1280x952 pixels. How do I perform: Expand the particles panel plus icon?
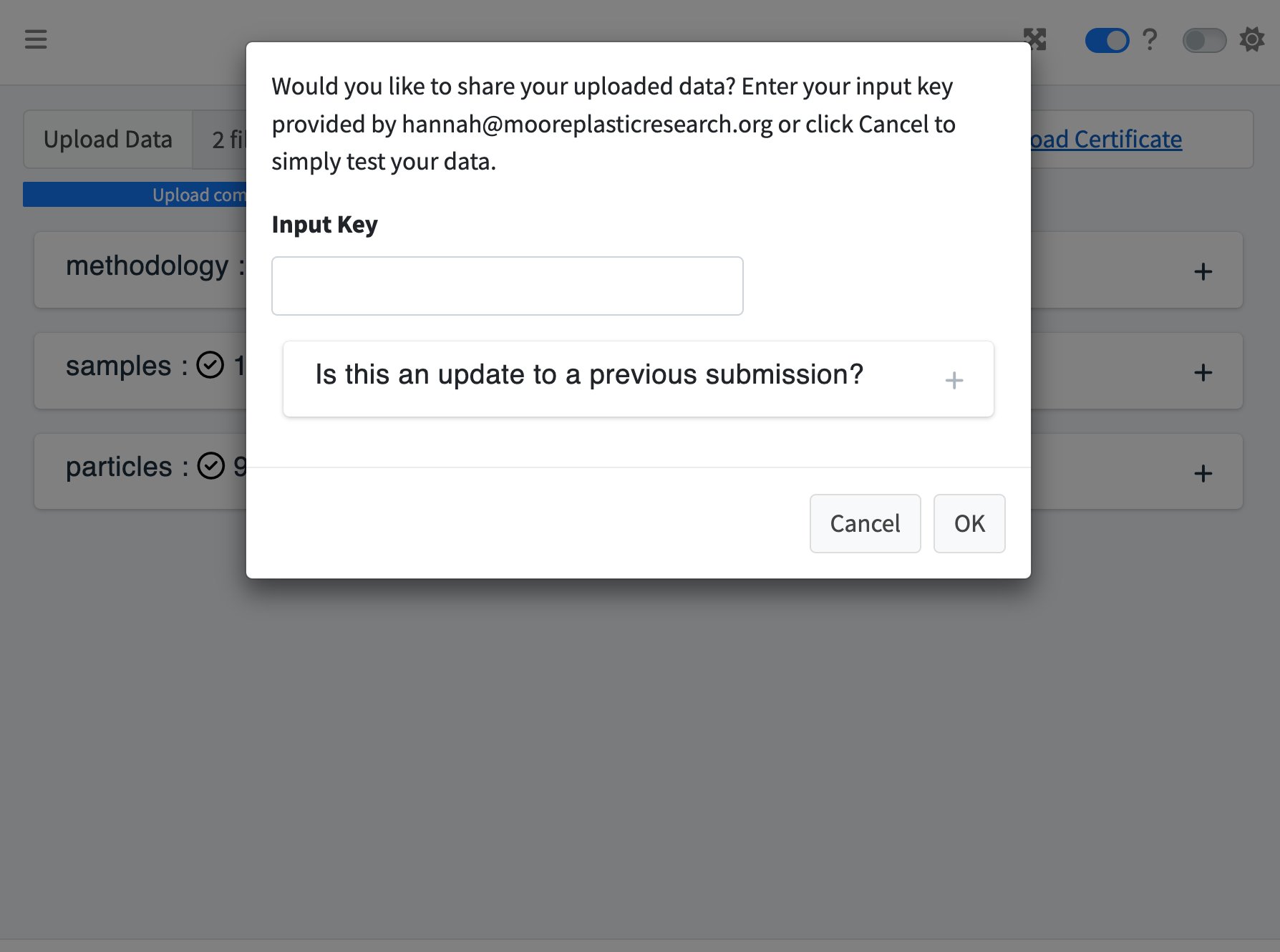[1203, 473]
